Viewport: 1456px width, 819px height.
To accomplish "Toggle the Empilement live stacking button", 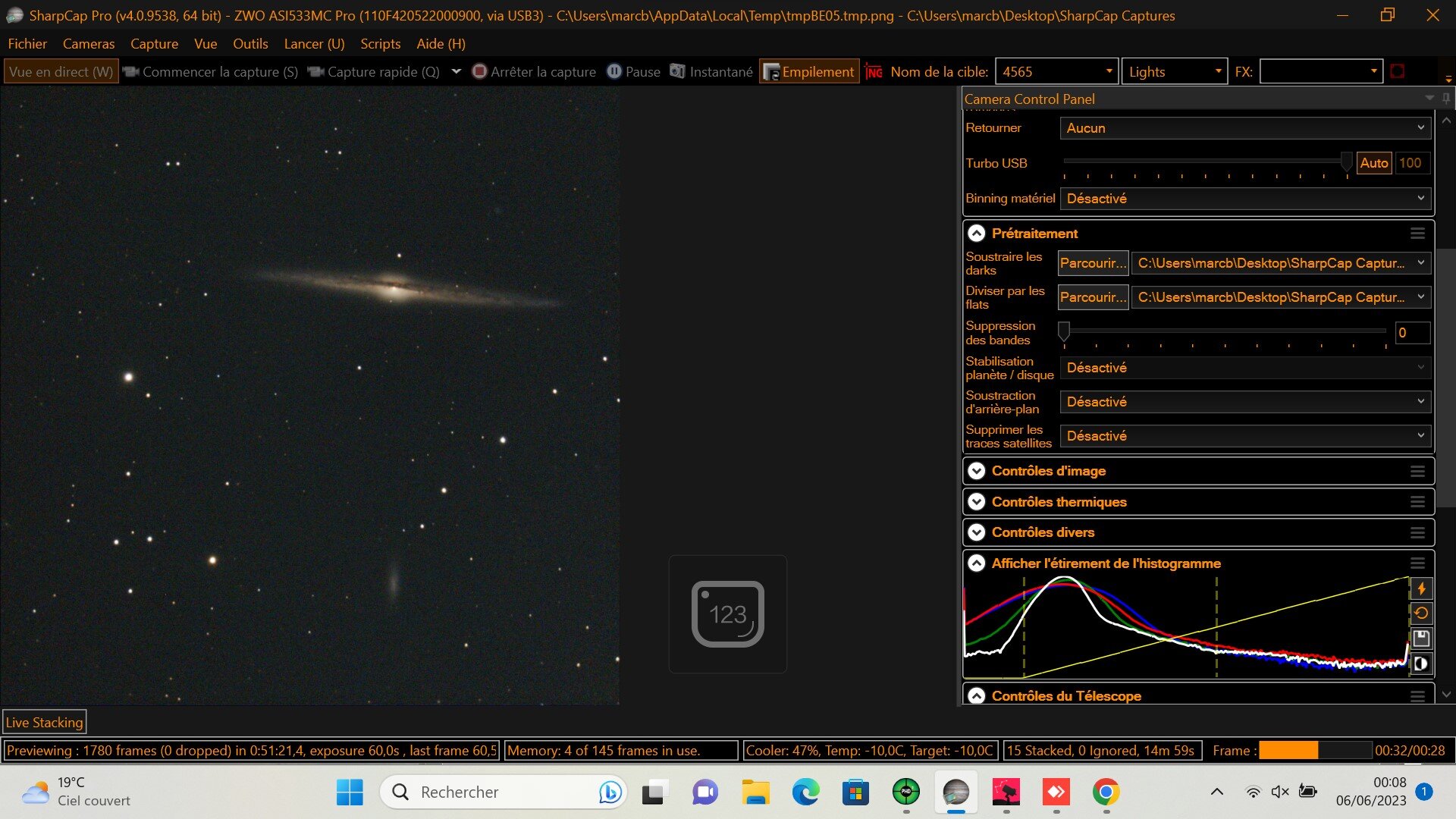I will [809, 72].
